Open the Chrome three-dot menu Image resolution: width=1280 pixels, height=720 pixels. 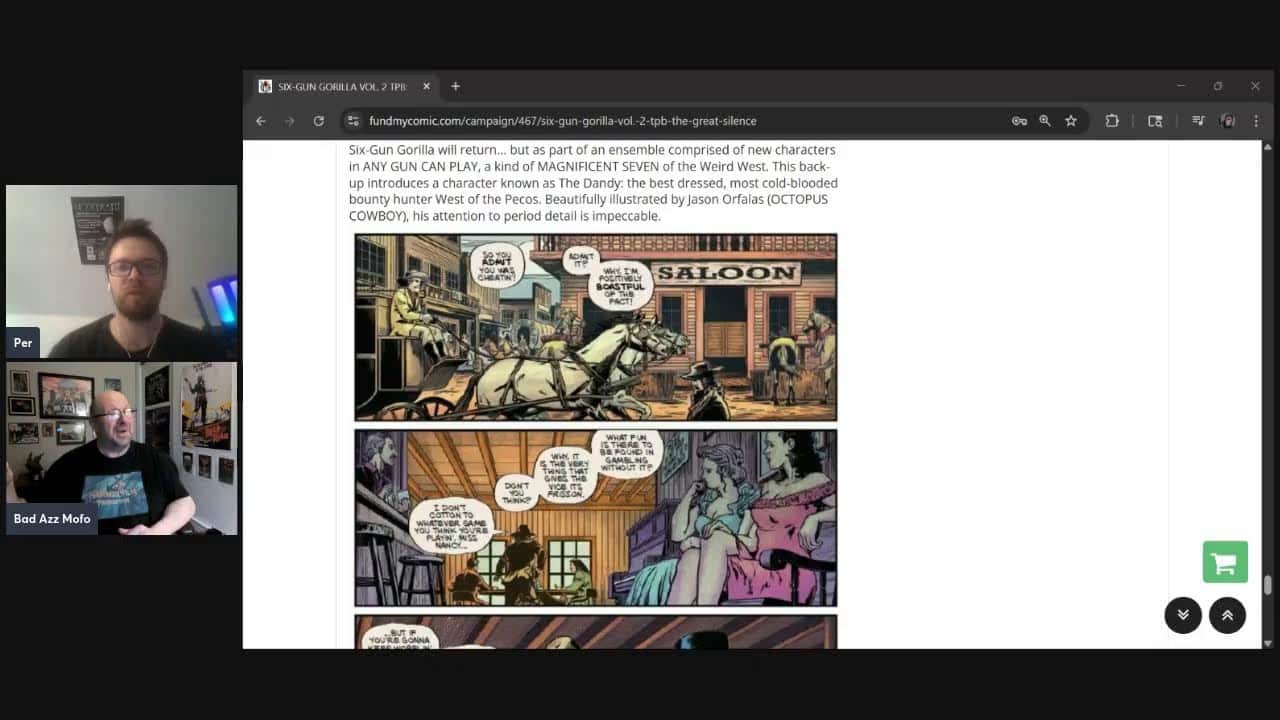pos(1255,121)
